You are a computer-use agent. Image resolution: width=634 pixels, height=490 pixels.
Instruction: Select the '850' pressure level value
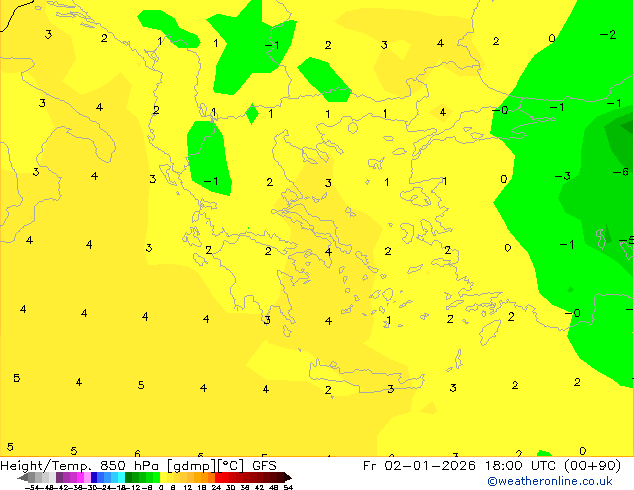(113, 466)
